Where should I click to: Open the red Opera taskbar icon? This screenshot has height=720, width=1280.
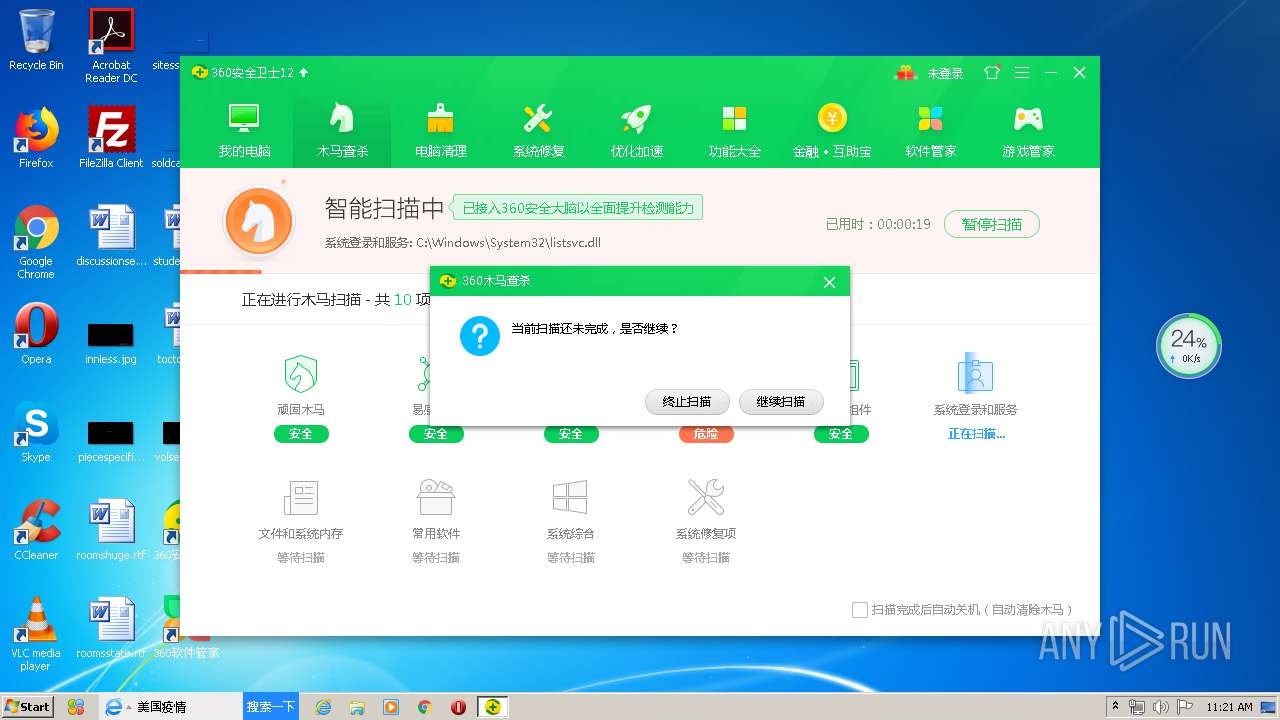pos(458,707)
